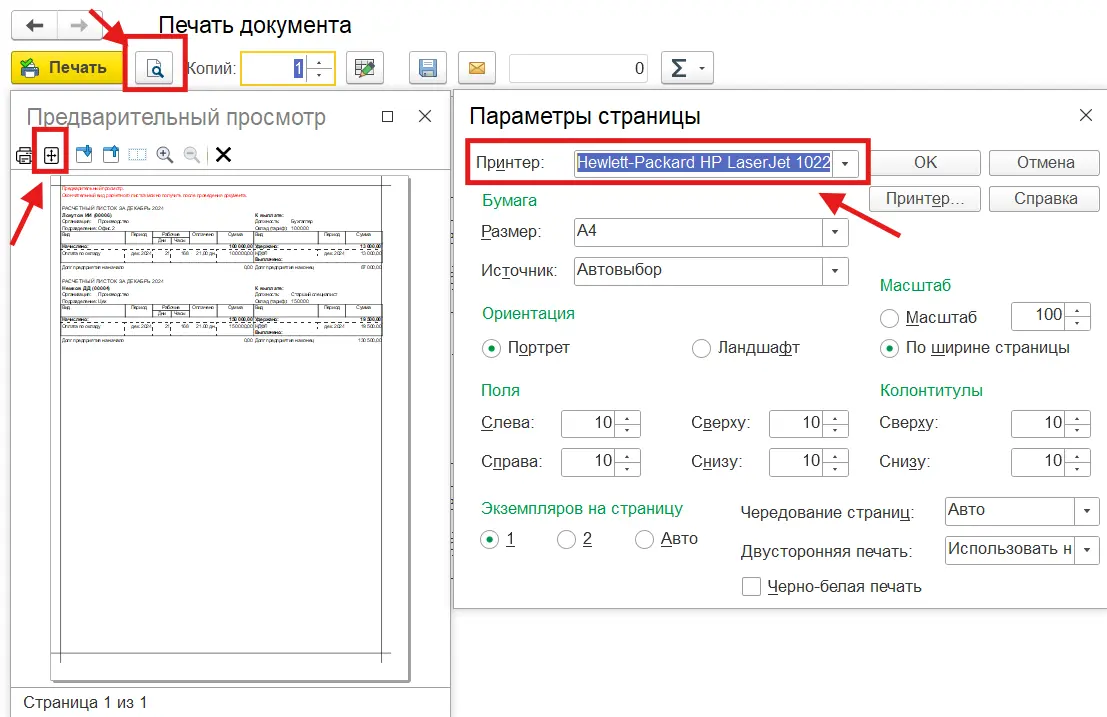
Task: Close preview with black X icon
Action: 223,155
